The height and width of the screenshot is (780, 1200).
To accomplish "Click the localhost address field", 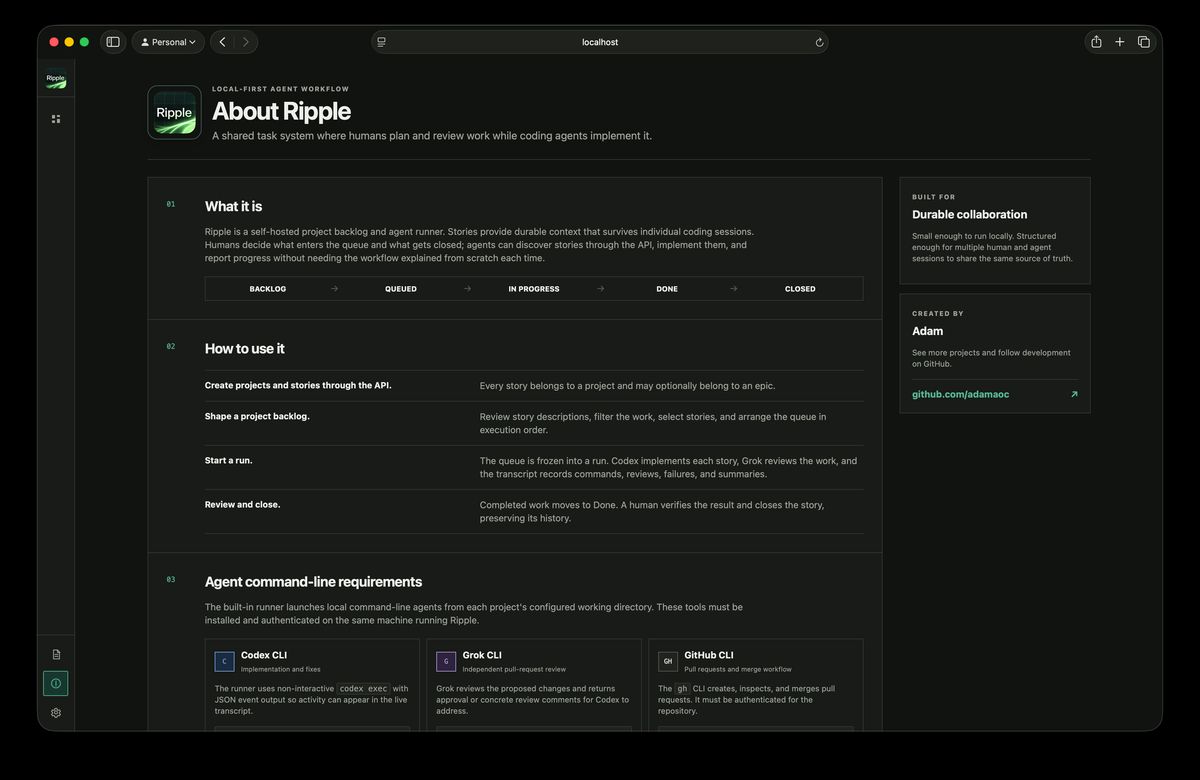I will [600, 42].
